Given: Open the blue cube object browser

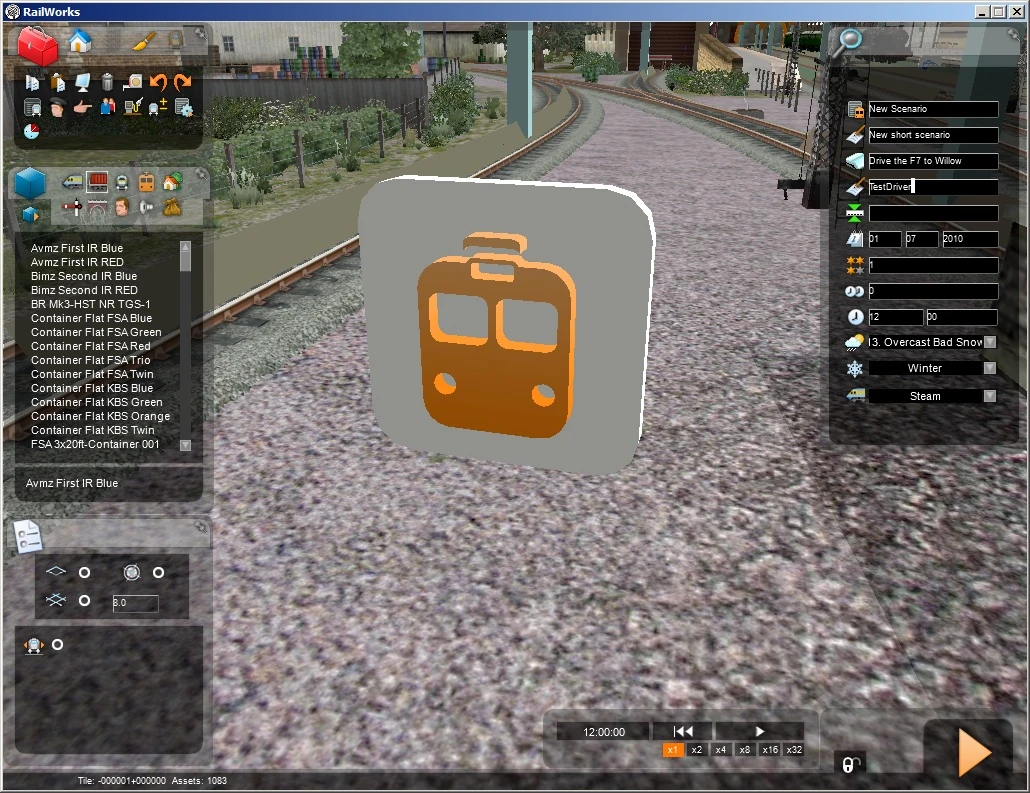Looking at the screenshot, I should click(x=30, y=183).
